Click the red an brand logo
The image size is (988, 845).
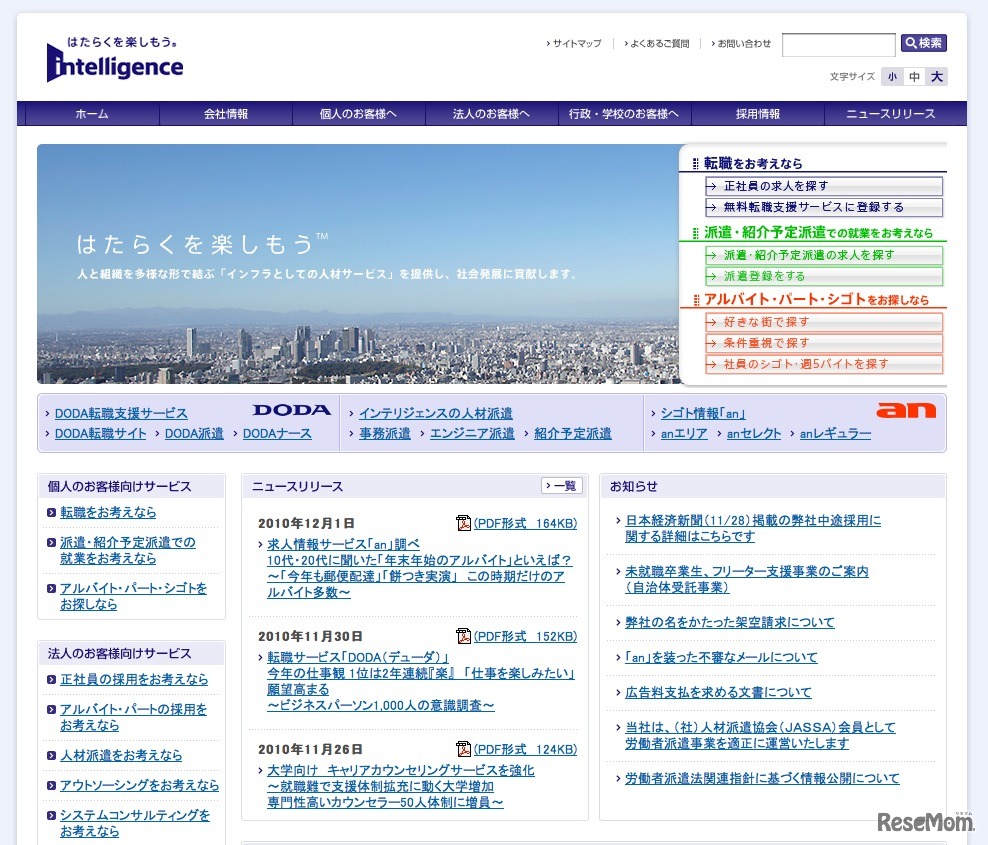tap(906, 410)
